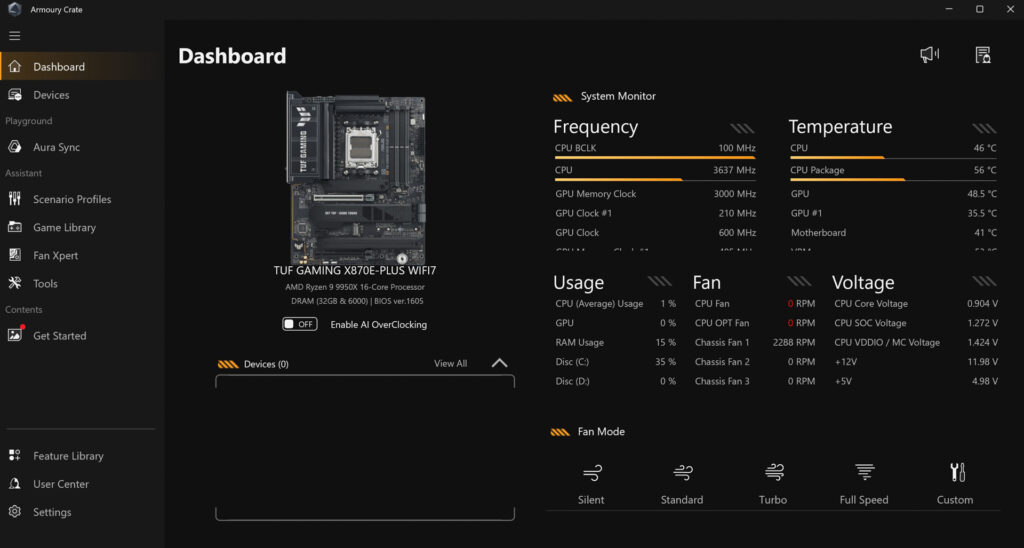Click the Devices sidebar icon

click(x=14, y=95)
